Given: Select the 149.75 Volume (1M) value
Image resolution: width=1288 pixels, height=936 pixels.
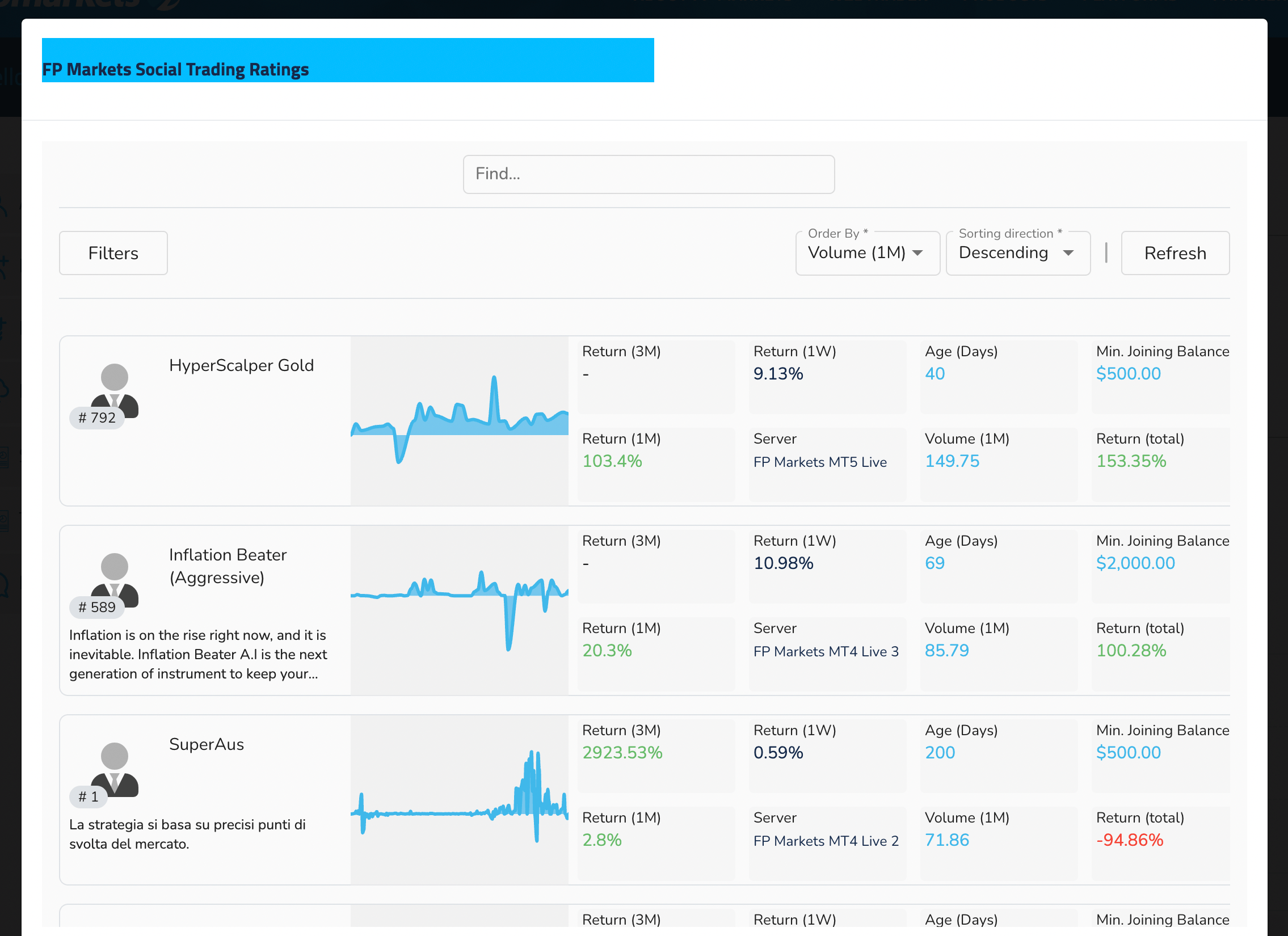Looking at the screenshot, I should pos(952,461).
